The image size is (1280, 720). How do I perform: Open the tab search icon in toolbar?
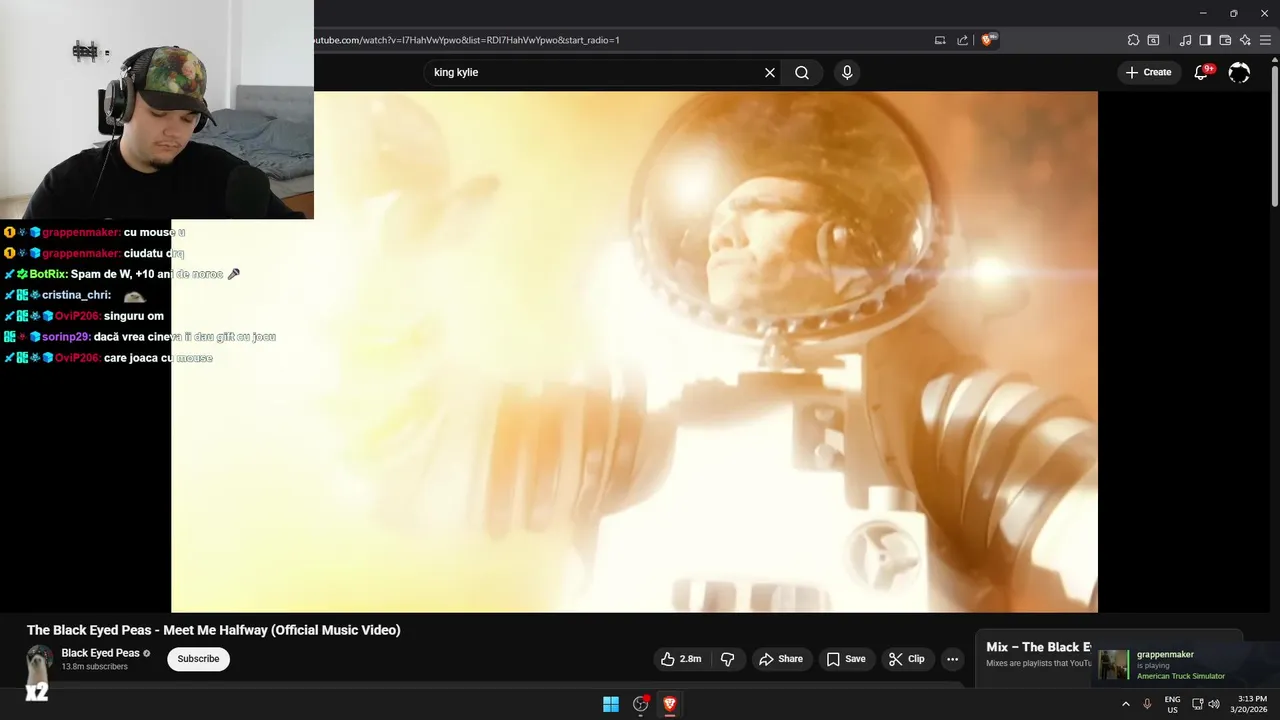pos(1153,40)
